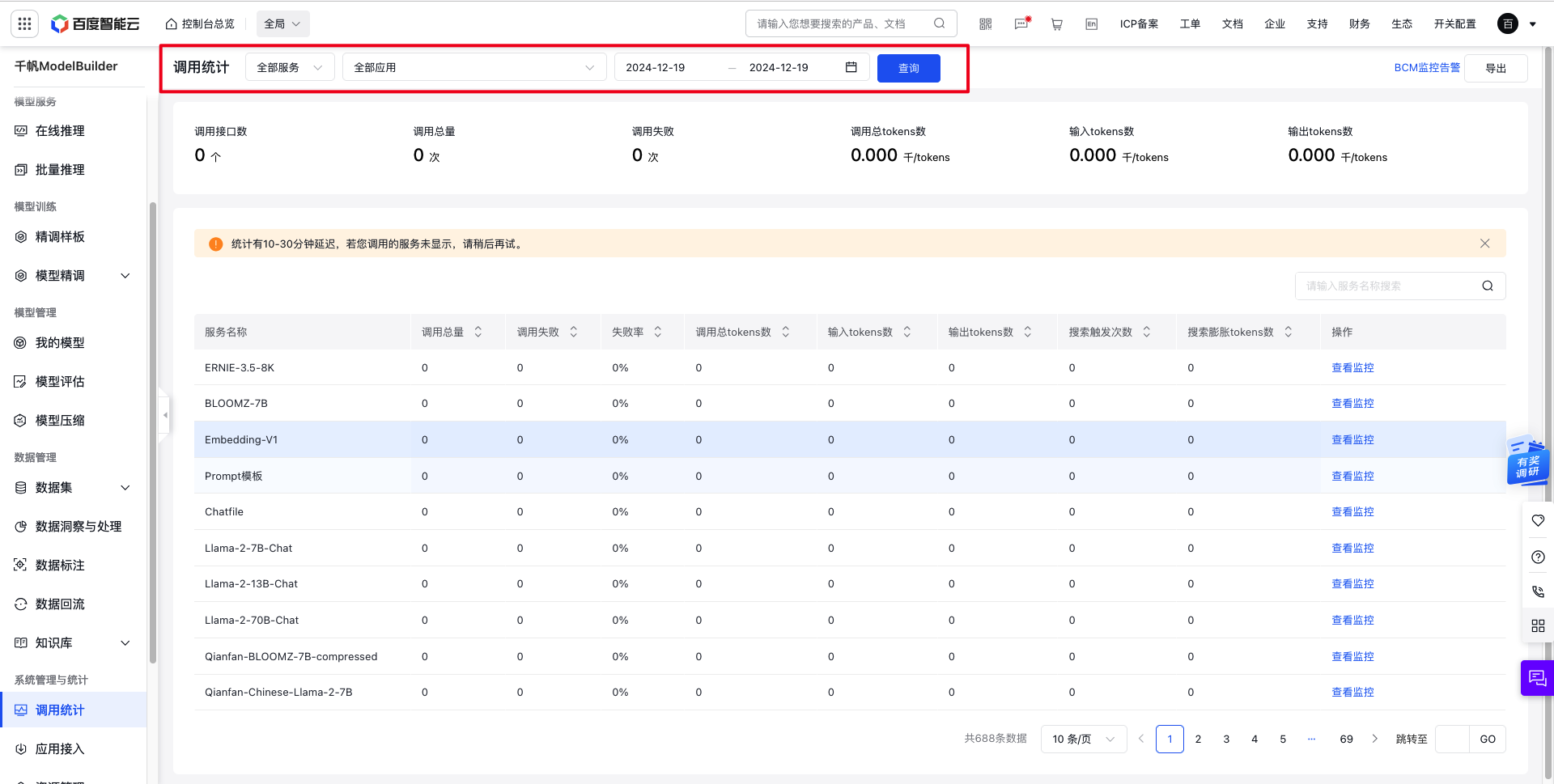Open 模型评估 in sidebar
Image resolution: width=1554 pixels, height=784 pixels.
click(60, 382)
